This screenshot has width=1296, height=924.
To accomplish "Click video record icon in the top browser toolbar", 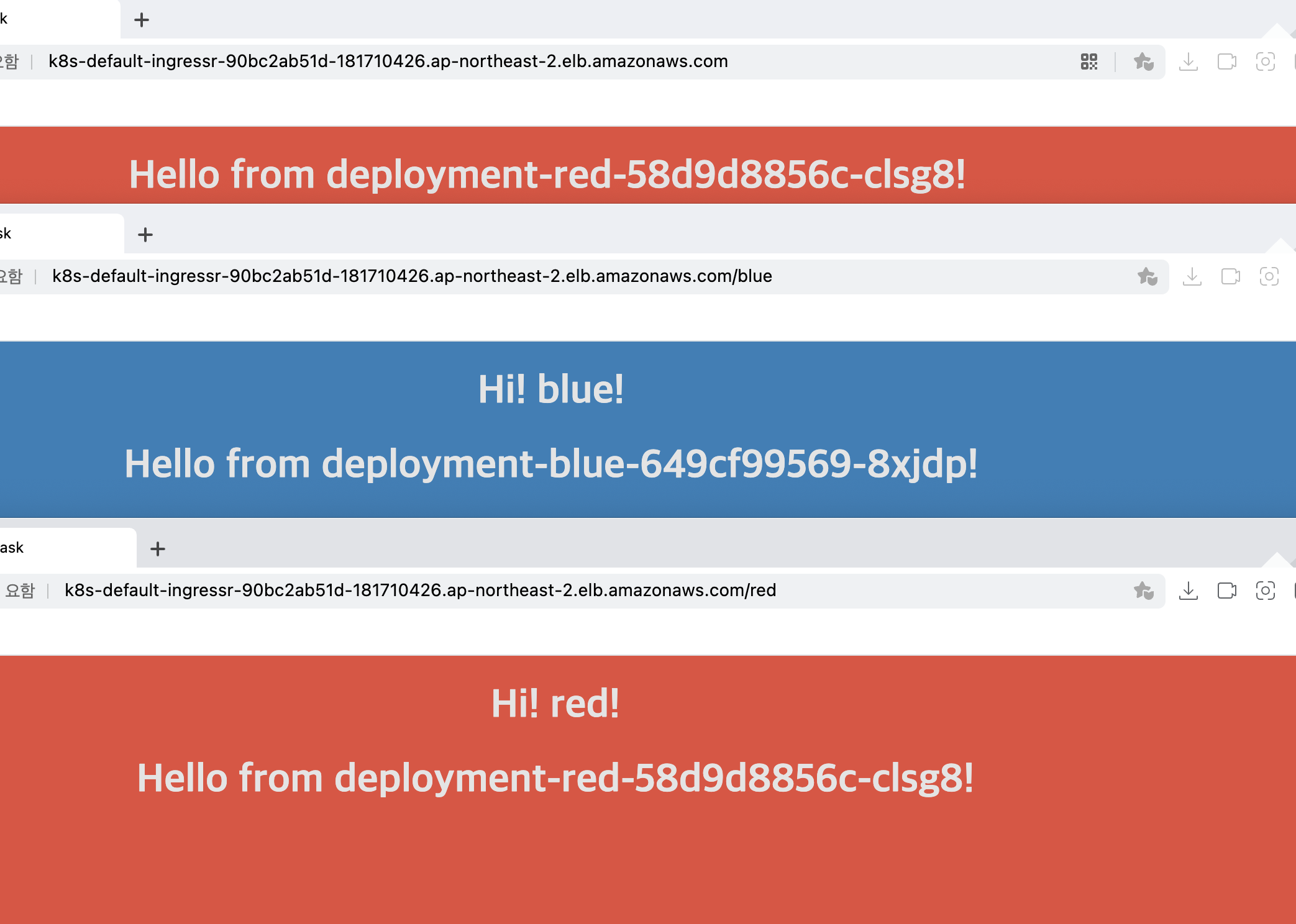I will click(1226, 61).
